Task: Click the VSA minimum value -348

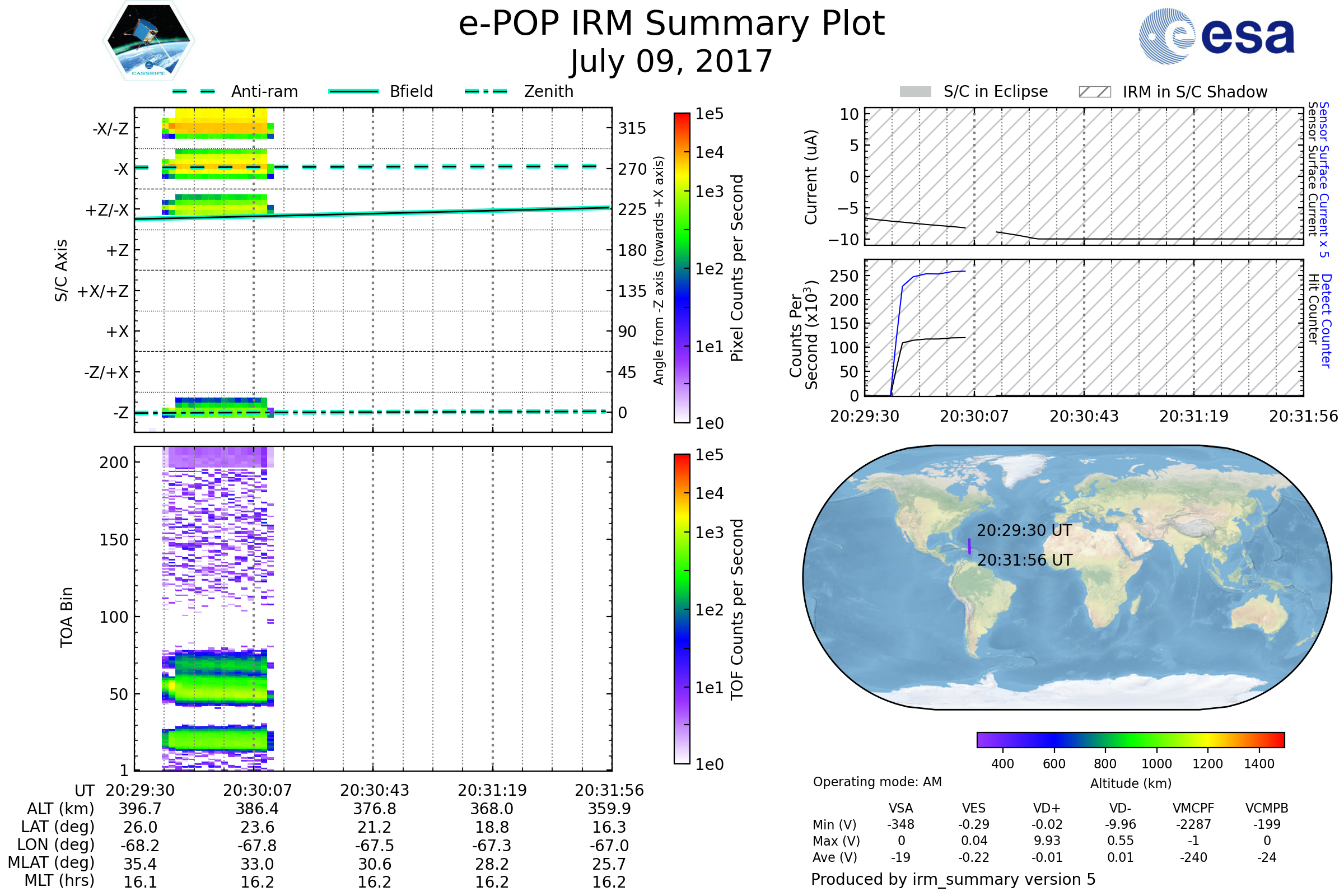Action: click(900, 824)
